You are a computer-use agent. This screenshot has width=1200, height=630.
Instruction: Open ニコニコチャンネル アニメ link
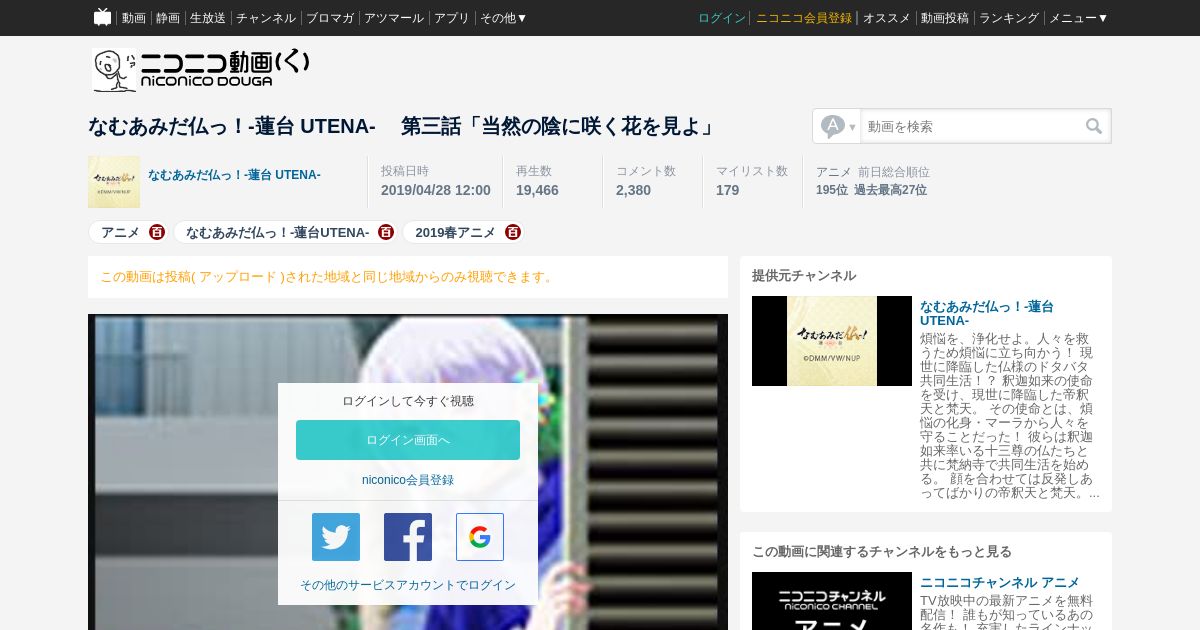[x=1000, y=582]
